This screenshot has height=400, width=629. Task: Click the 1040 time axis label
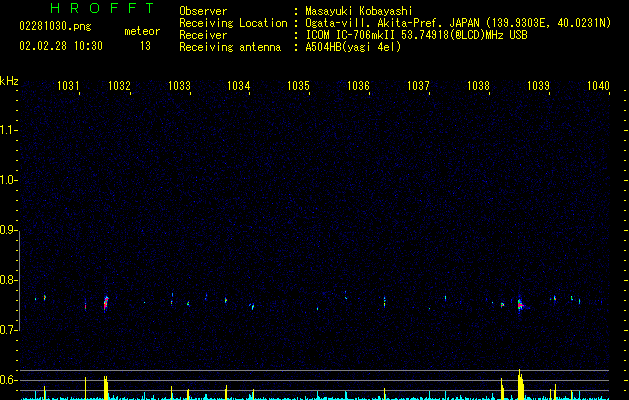point(598,85)
